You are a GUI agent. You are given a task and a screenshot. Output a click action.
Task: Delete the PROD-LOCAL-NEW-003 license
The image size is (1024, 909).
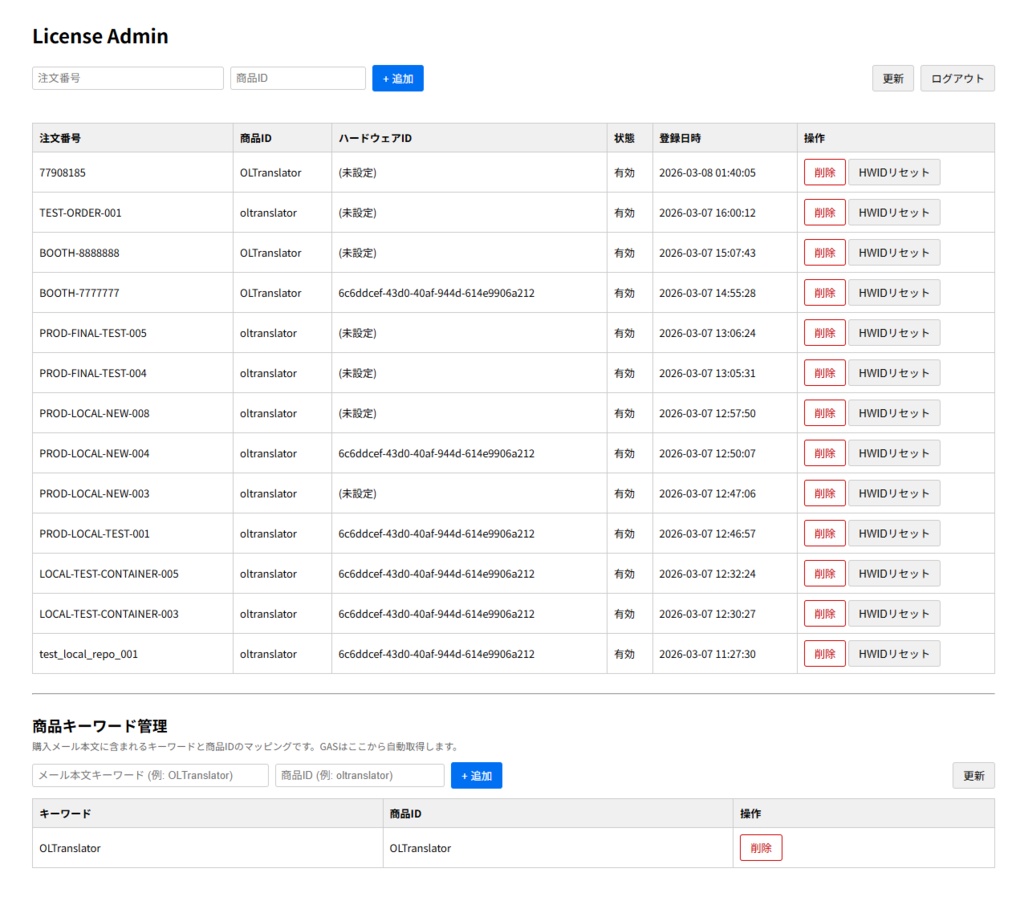[x=825, y=493]
